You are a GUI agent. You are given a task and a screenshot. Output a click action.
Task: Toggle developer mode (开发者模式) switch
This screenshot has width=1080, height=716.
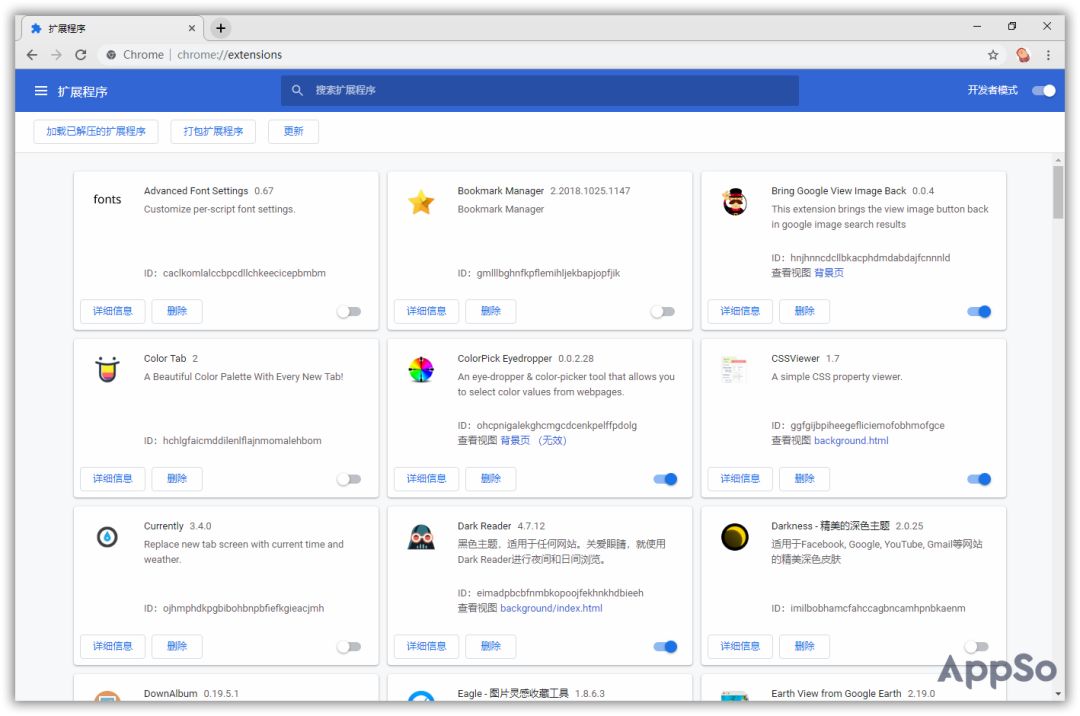[1043, 90]
